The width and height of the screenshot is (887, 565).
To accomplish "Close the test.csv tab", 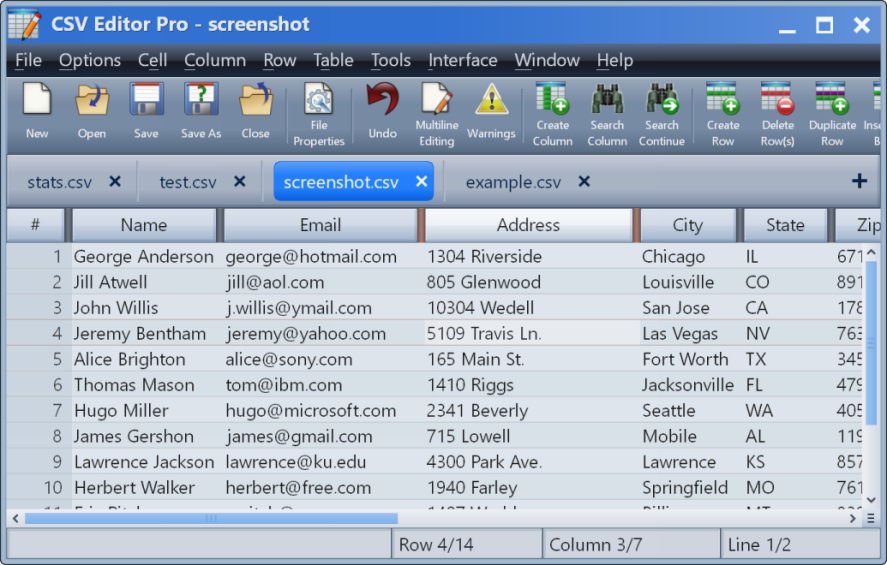I will 240,182.
